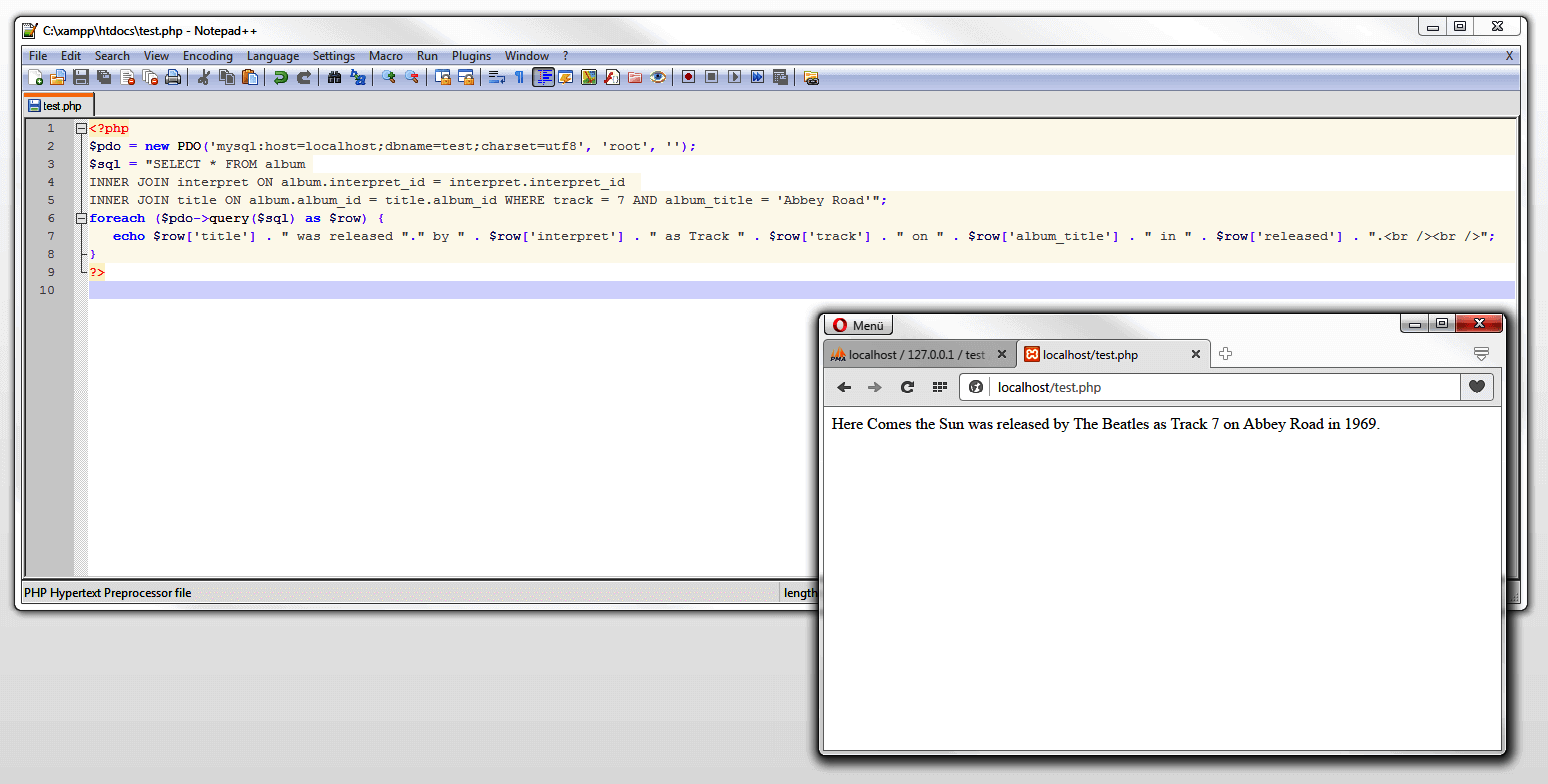Screen dimensions: 1548x784
Task: Click the Save All toolbar icon
Action: pyautogui.click(x=103, y=77)
